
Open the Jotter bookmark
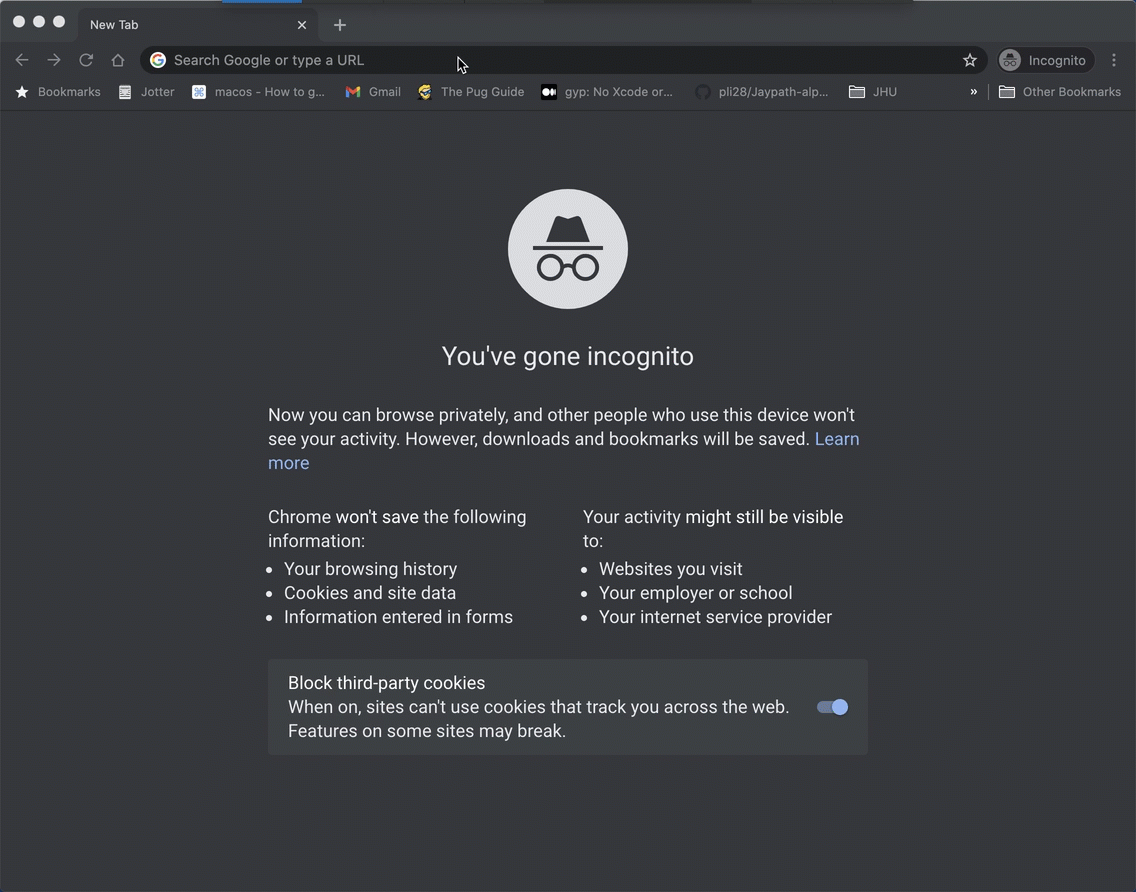click(x=146, y=92)
